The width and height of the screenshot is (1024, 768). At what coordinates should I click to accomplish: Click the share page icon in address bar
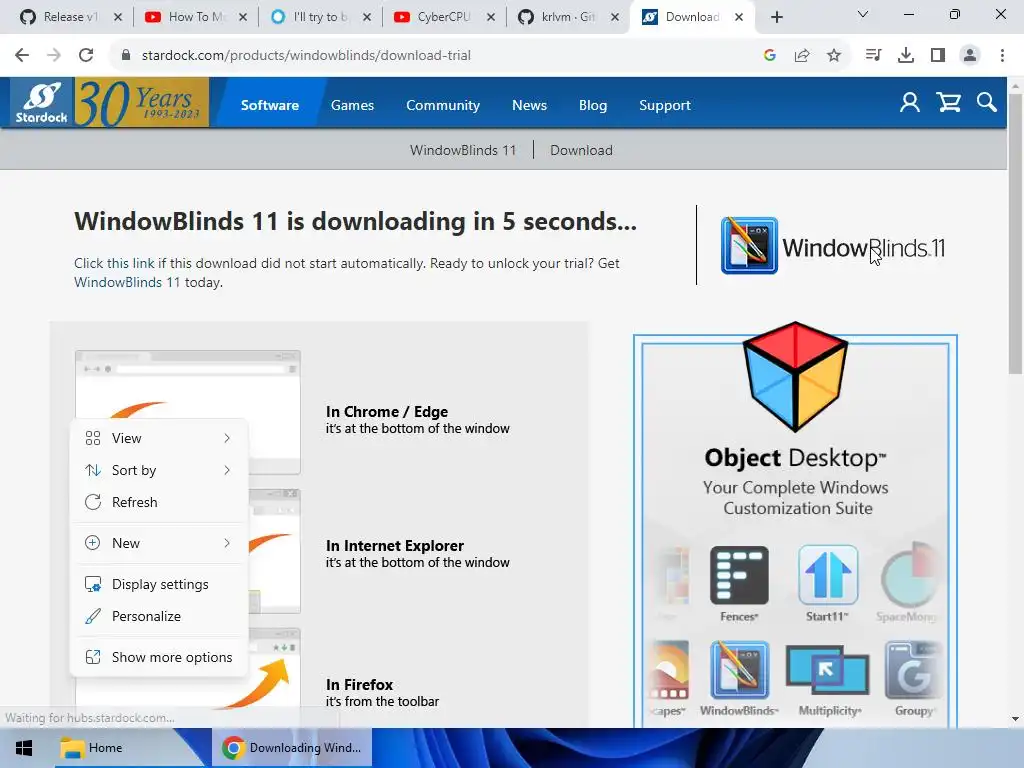(802, 56)
